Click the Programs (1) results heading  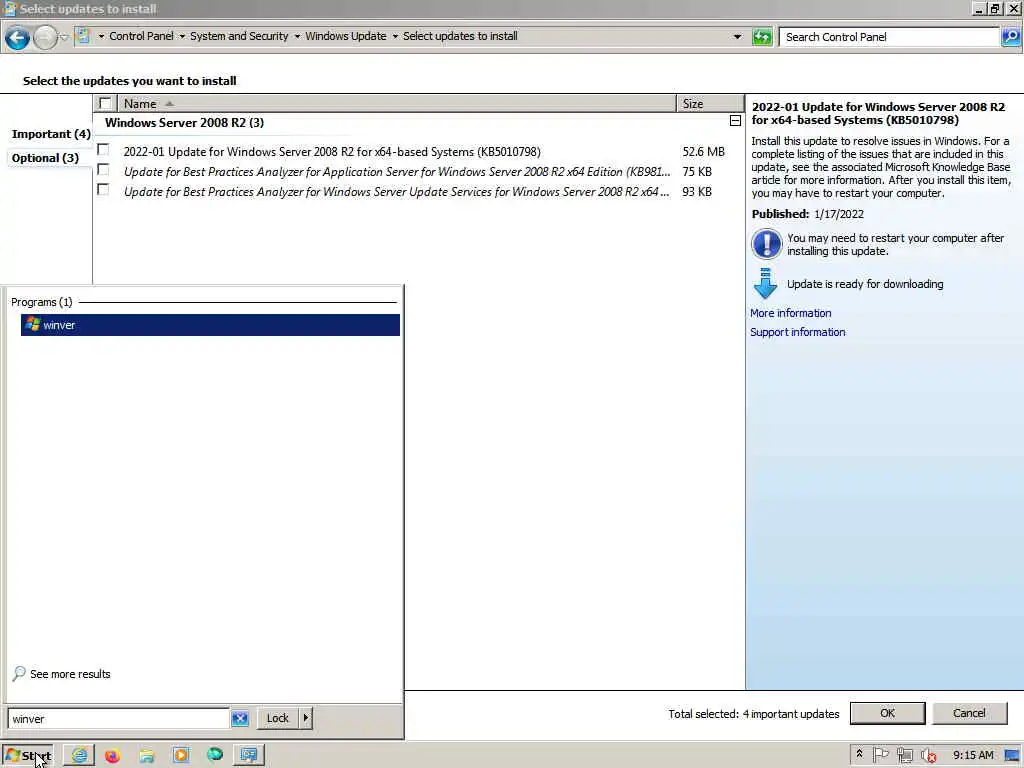point(42,302)
